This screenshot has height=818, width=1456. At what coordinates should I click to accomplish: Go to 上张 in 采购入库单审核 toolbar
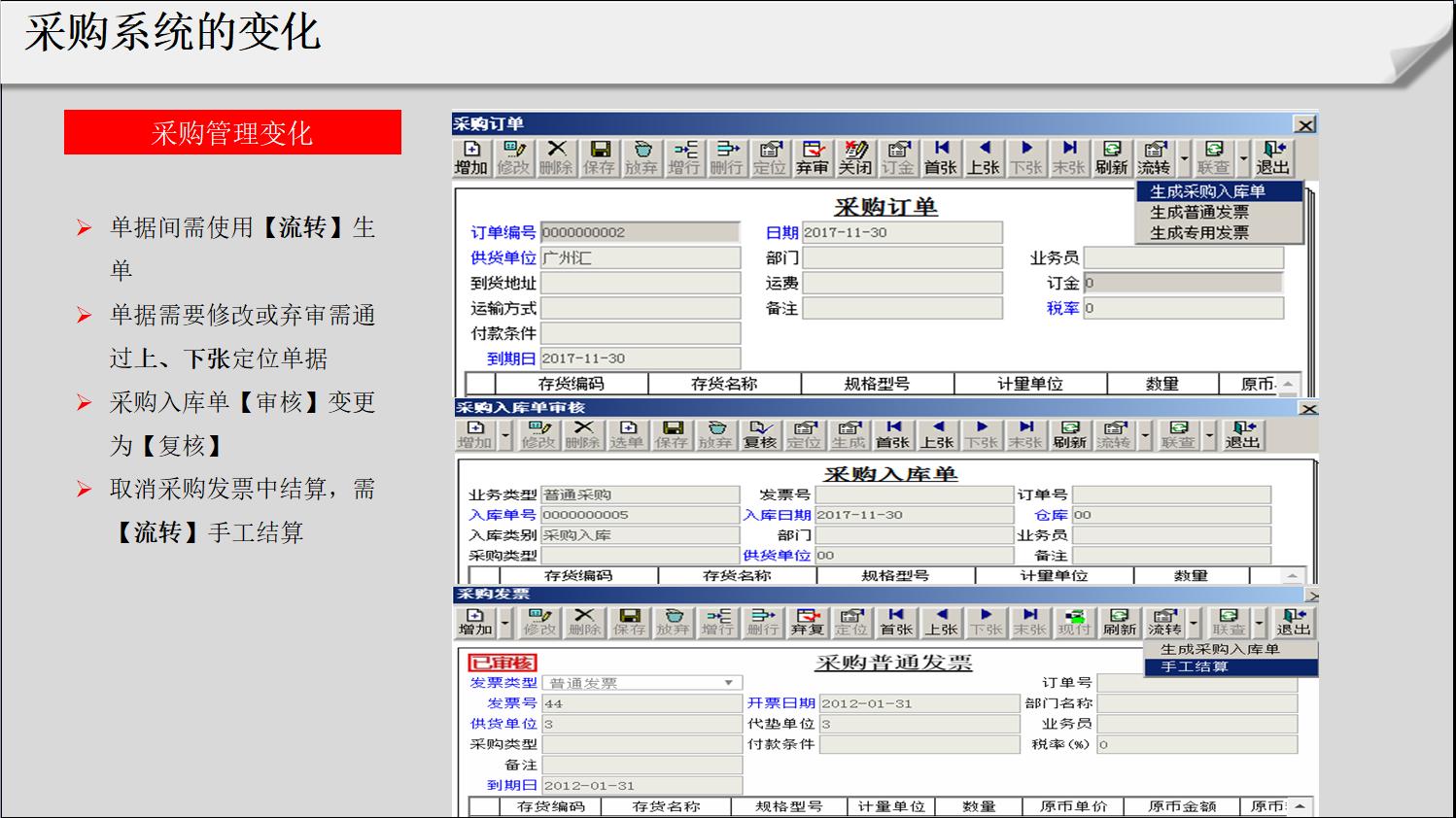tap(937, 434)
